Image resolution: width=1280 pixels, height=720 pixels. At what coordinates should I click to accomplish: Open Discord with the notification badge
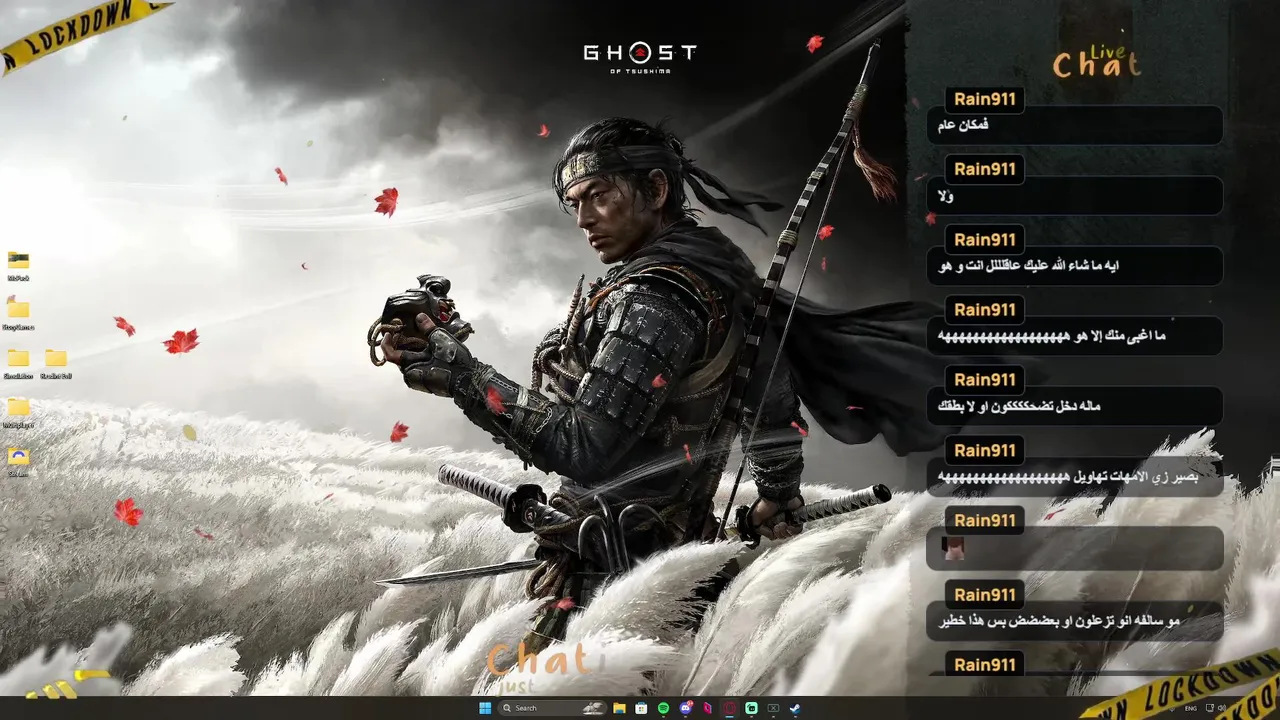tap(686, 708)
